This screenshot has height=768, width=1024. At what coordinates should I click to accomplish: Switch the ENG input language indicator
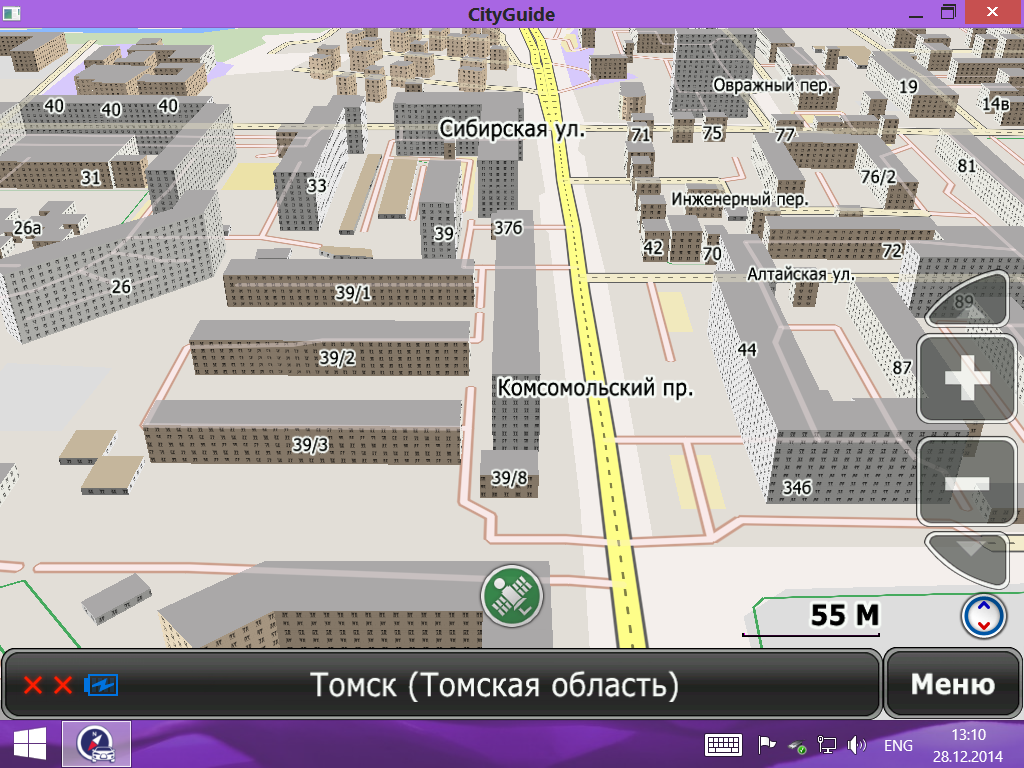point(898,745)
